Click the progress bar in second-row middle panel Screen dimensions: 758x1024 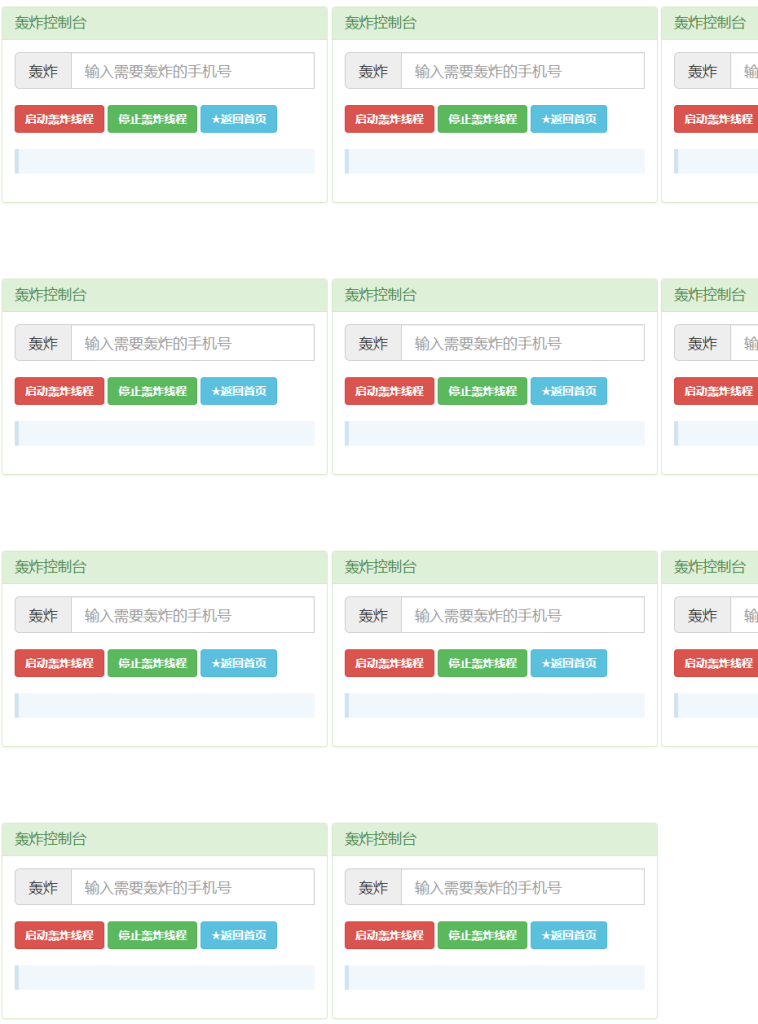(x=495, y=434)
